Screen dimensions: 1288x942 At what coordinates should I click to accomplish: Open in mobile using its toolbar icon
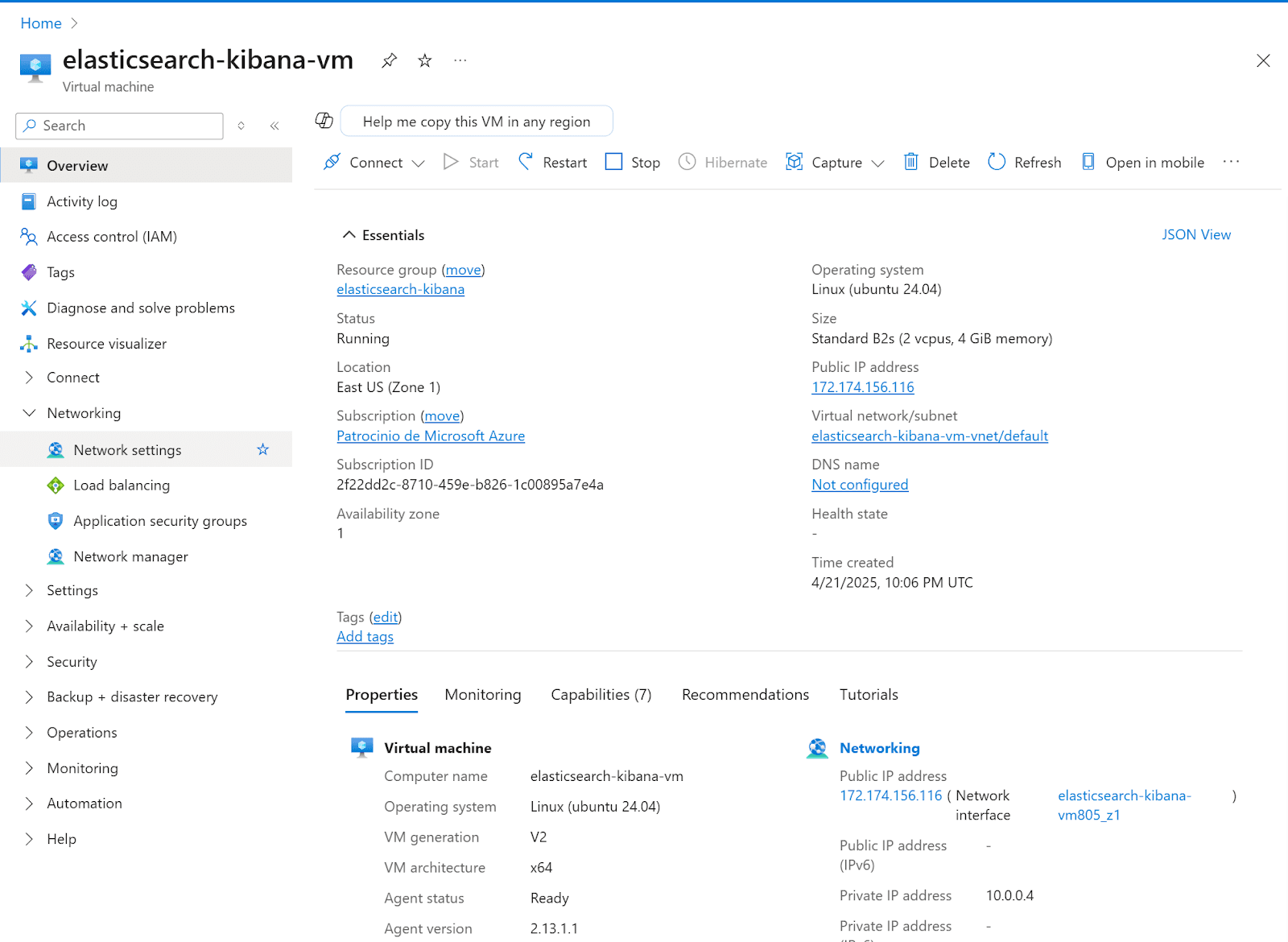tap(1088, 162)
